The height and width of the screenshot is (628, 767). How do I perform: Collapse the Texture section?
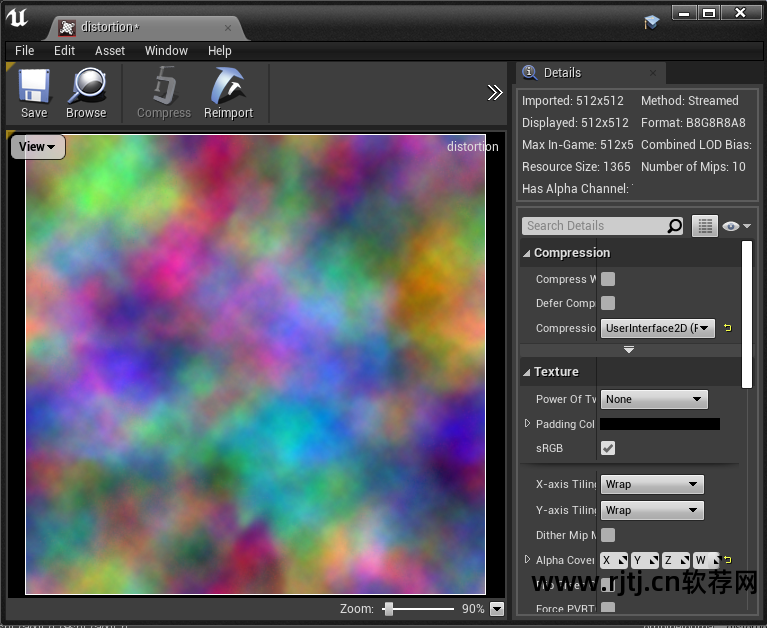pyautogui.click(x=526, y=372)
